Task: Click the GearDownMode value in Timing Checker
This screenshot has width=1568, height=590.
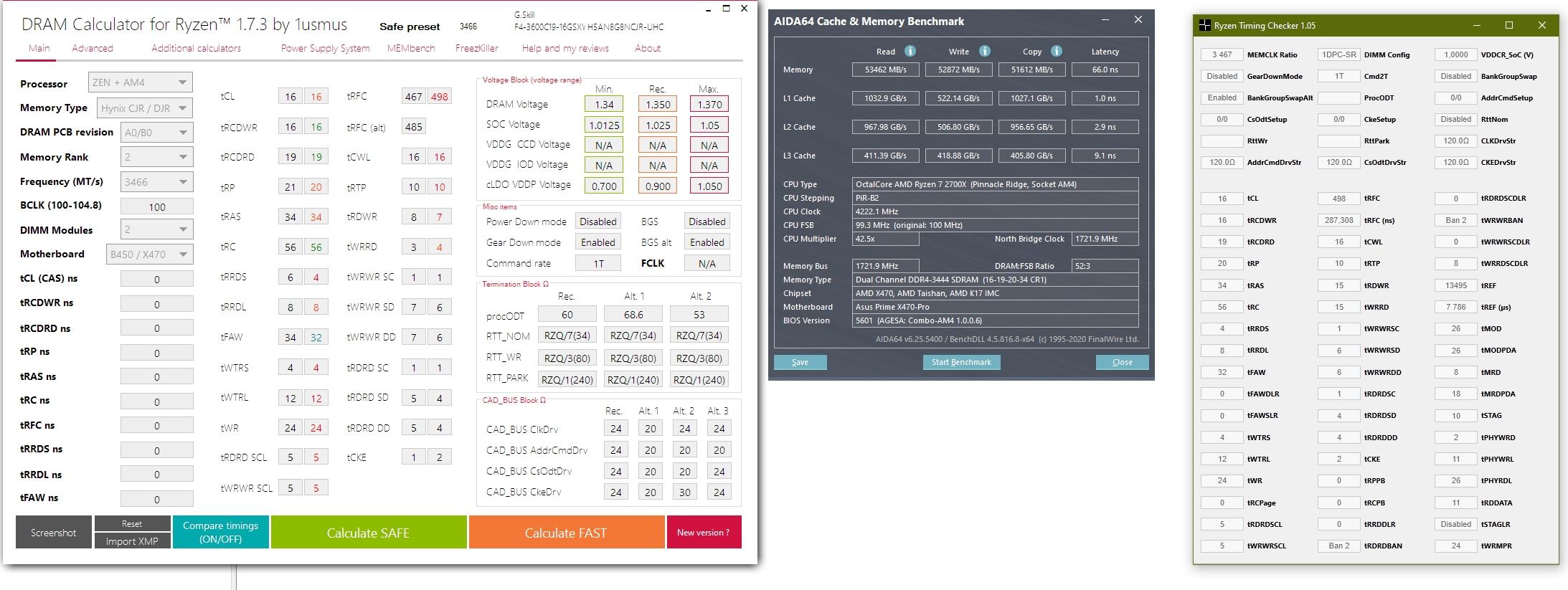Action: pos(1222,76)
